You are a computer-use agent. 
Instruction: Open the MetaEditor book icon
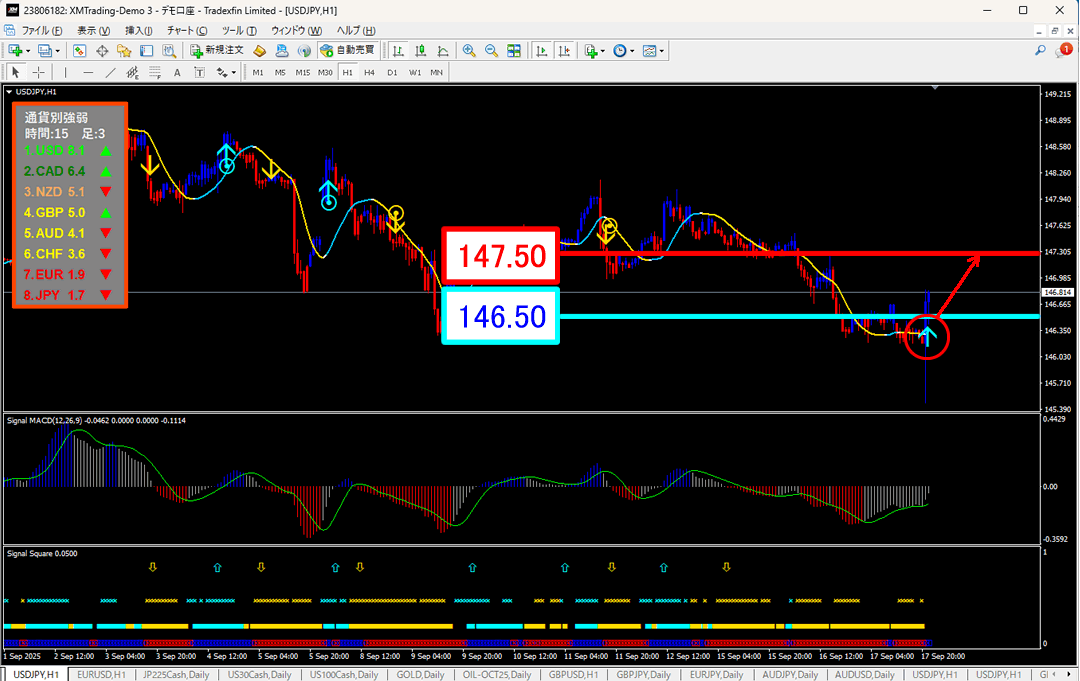click(260, 51)
